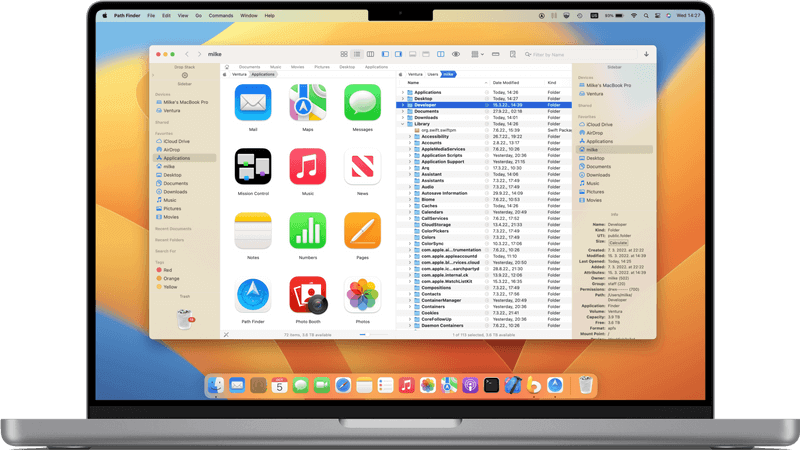Sort by Kind column header
800x450 pixels.
point(552,83)
